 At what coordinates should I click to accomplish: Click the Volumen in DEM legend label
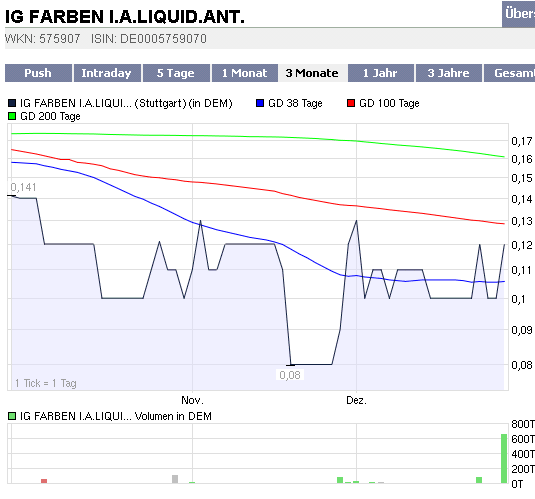pos(116,416)
